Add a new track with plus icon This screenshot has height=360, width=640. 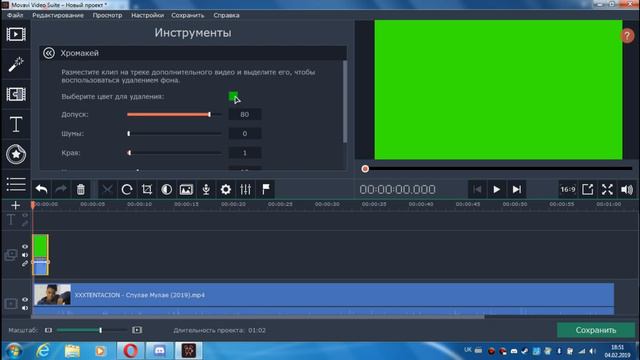[x=16, y=205]
